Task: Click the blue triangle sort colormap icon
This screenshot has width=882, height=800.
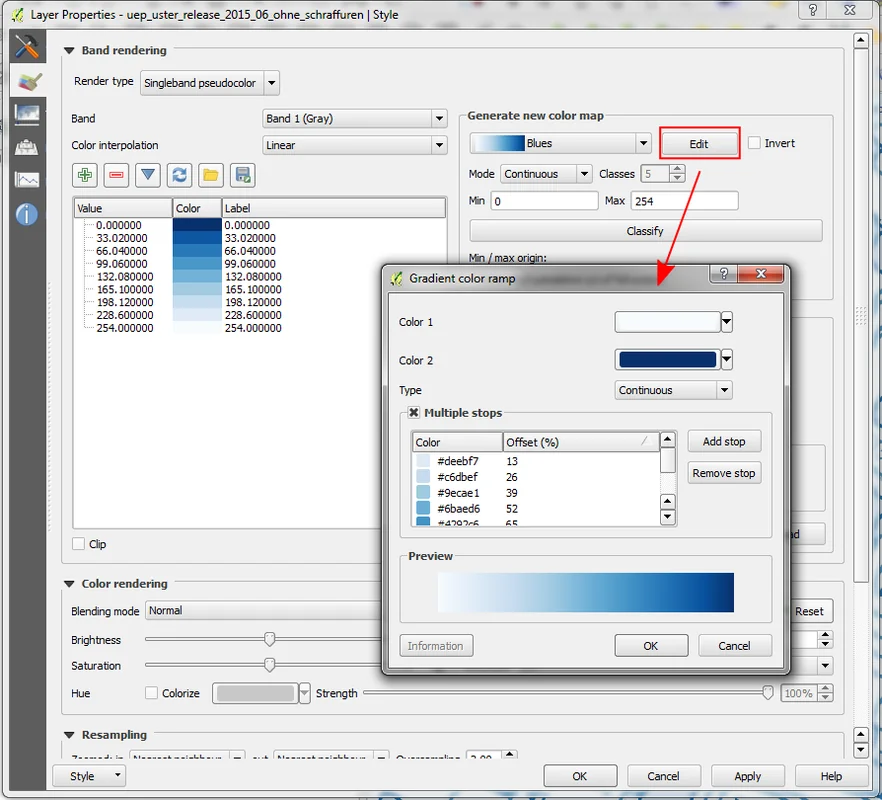Action: (x=149, y=175)
